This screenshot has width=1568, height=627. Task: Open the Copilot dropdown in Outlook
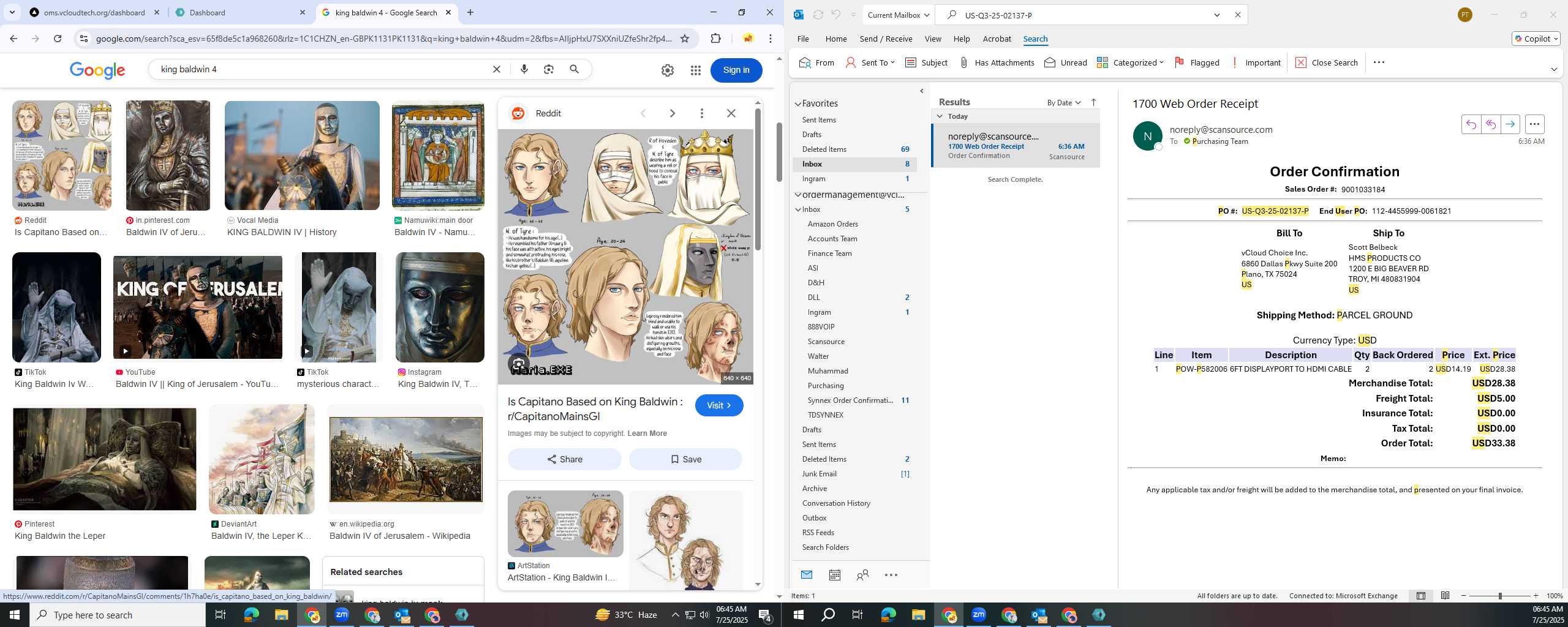pos(1536,39)
